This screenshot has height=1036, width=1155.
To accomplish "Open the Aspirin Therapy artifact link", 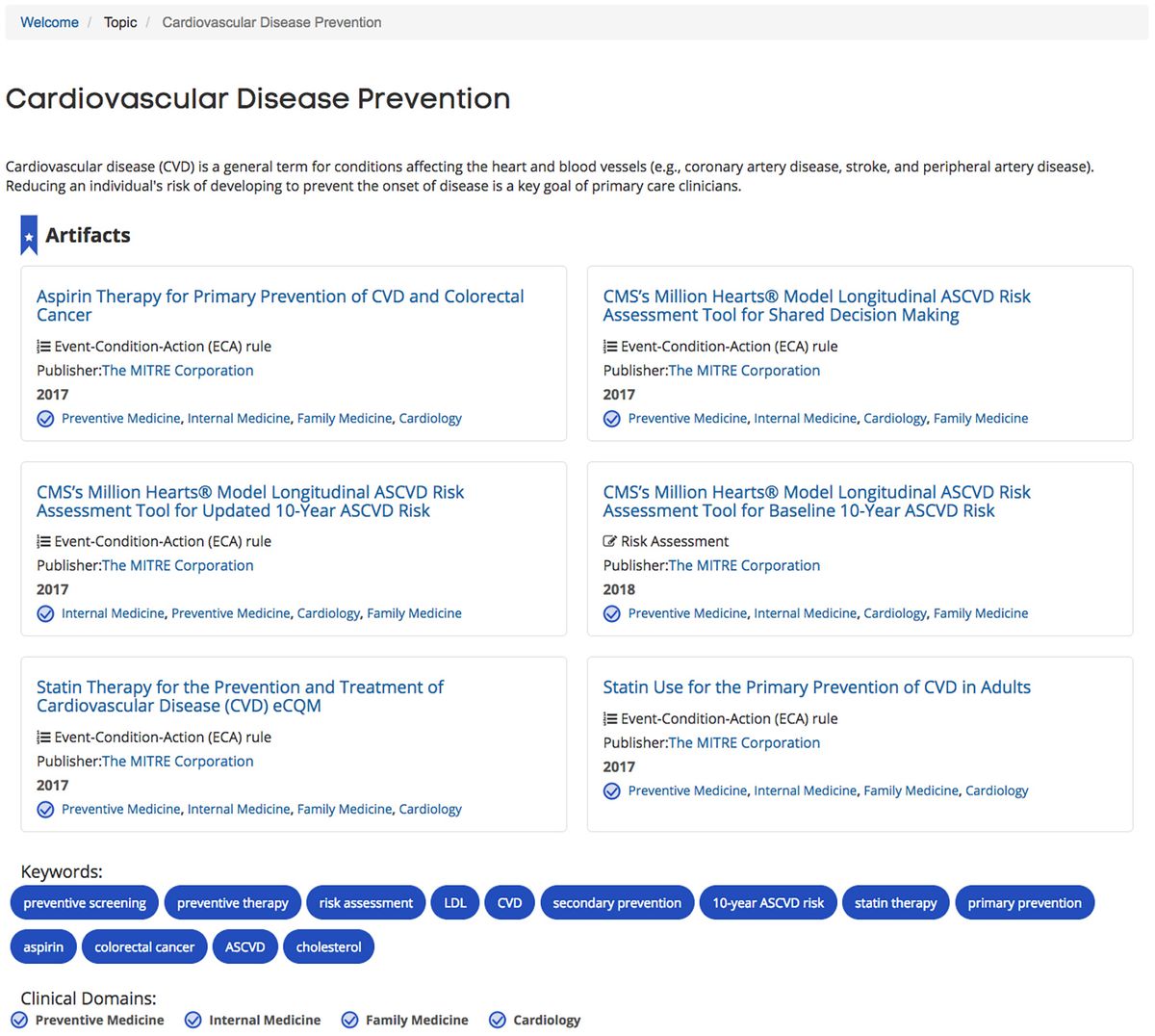I will (279, 296).
